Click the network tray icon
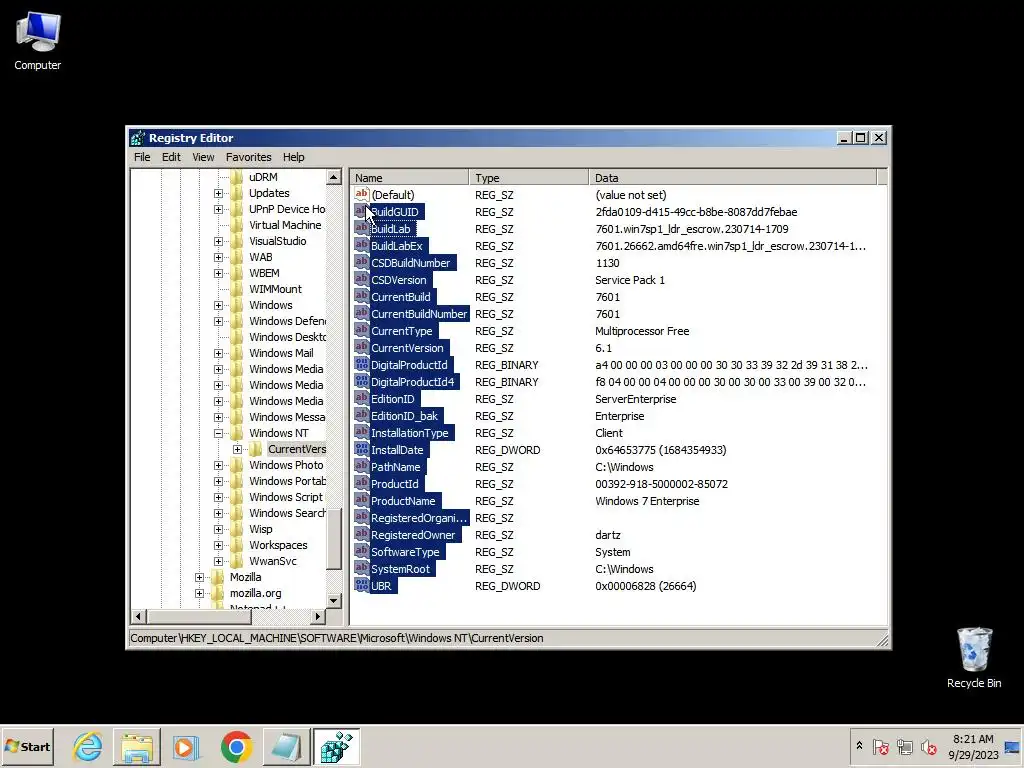 point(904,746)
